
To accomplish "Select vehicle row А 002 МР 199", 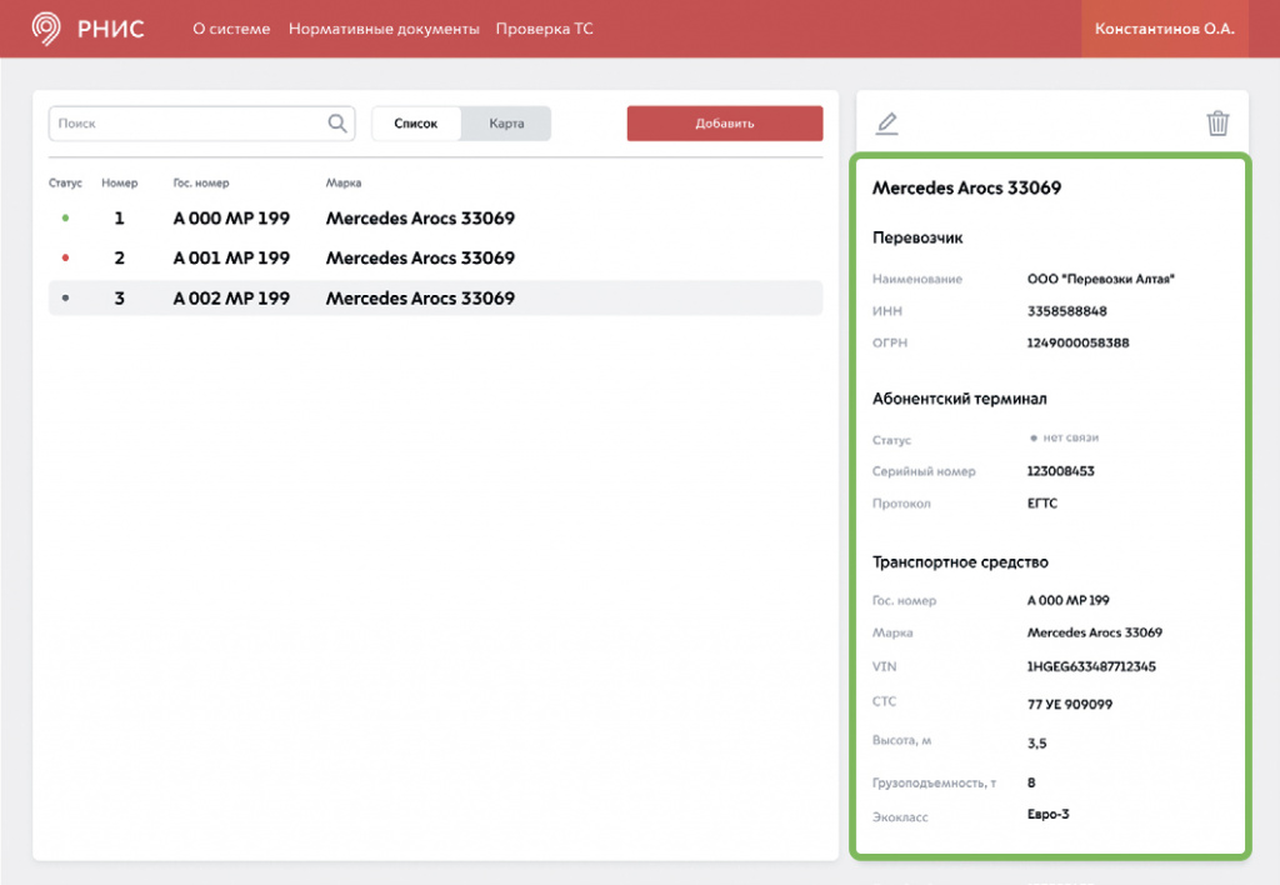I will click(x=435, y=298).
